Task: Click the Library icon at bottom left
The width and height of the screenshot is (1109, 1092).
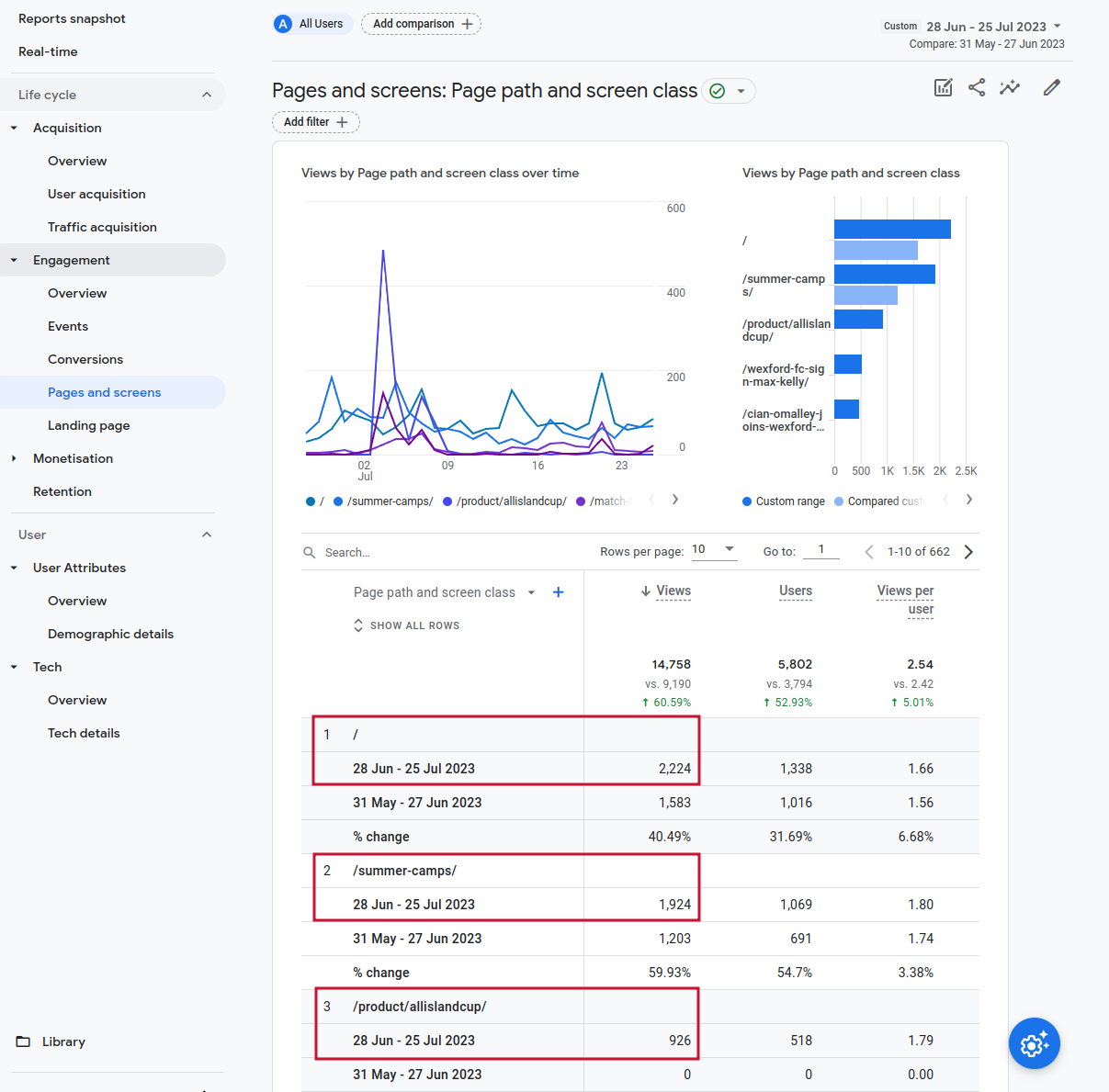Action: tap(23, 1041)
